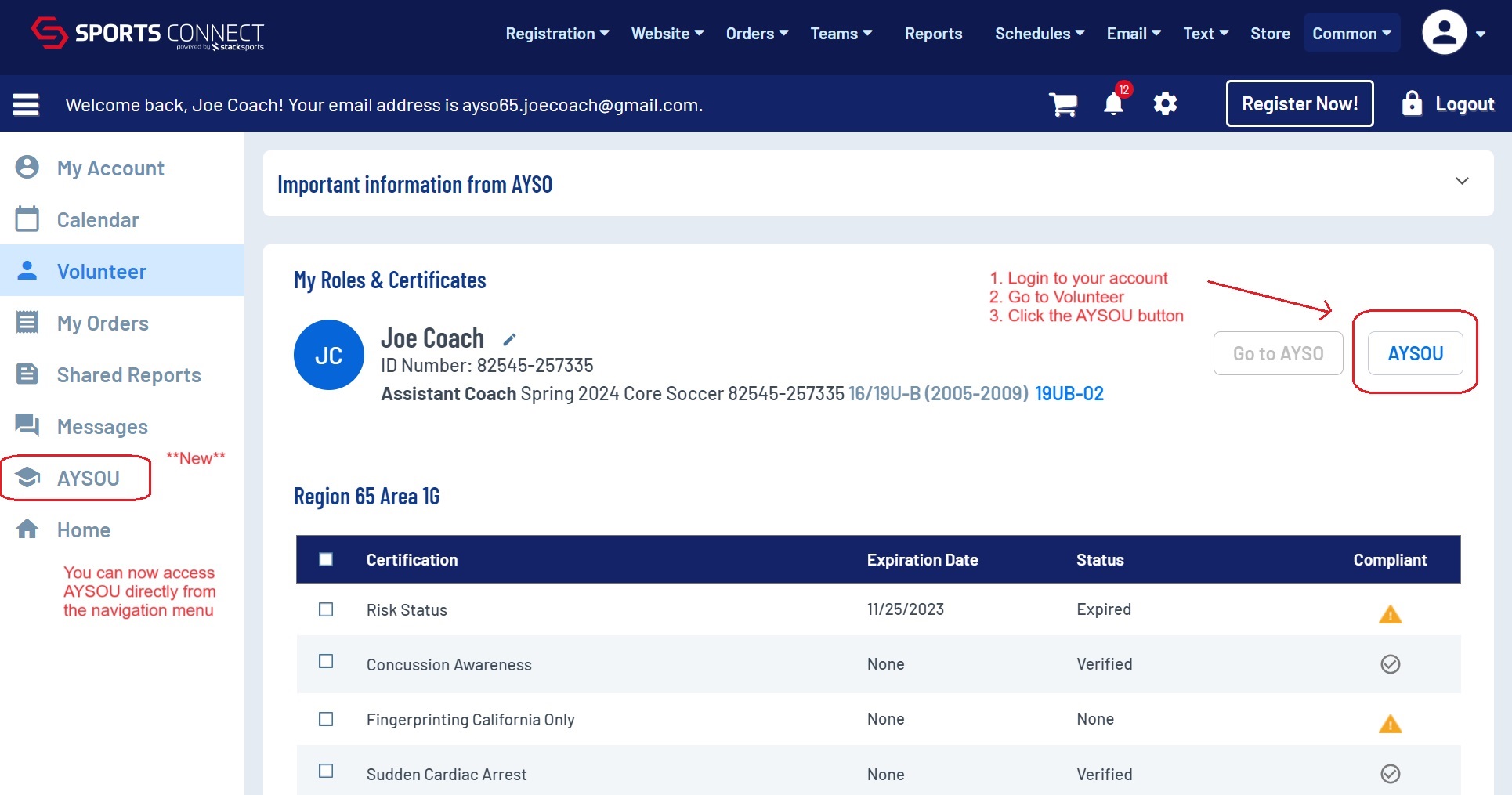Image resolution: width=1512 pixels, height=795 pixels.
Task: Toggle select-all checkbox in Certification header
Action: [326, 559]
